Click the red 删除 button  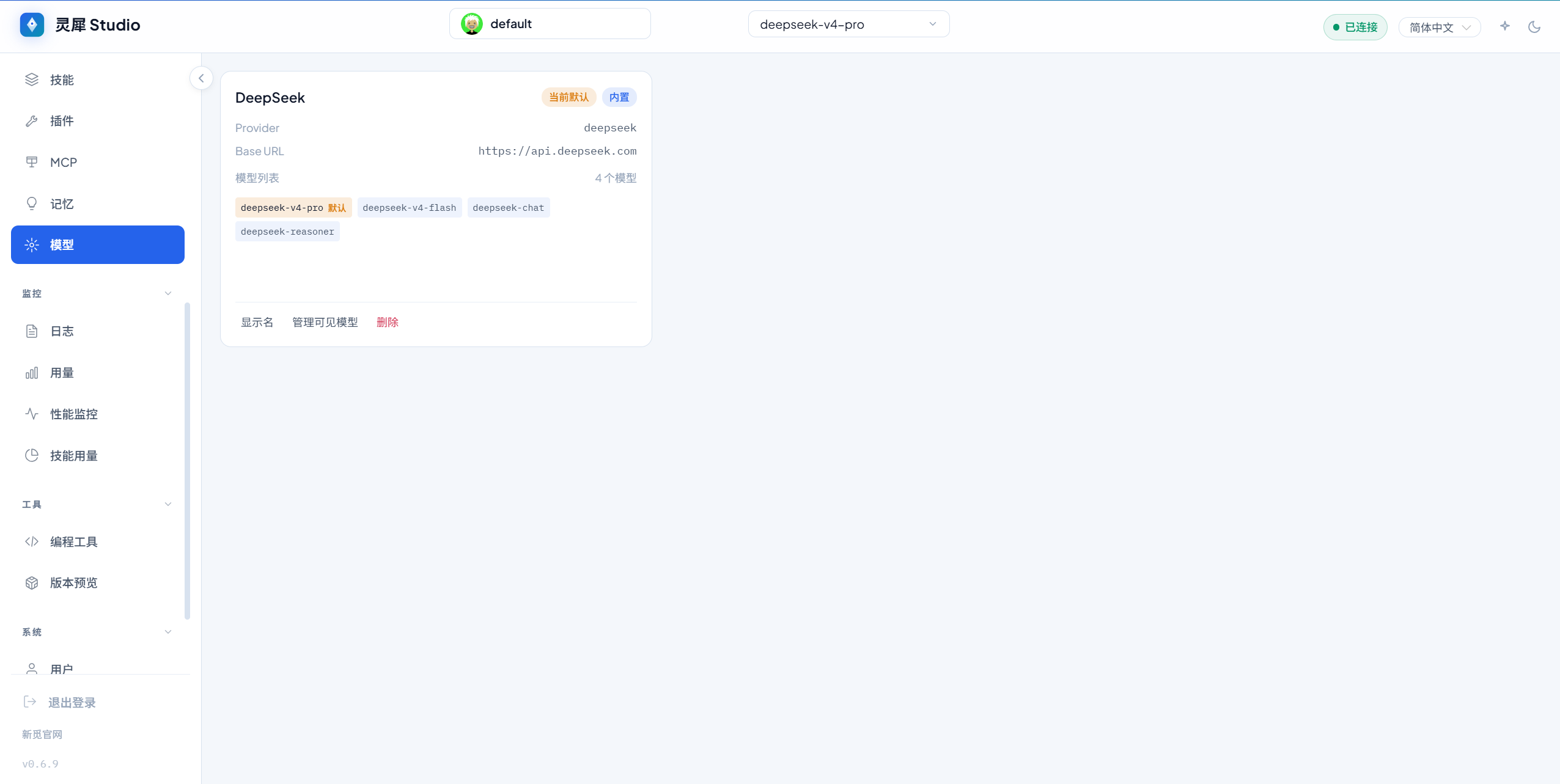point(388,322)
